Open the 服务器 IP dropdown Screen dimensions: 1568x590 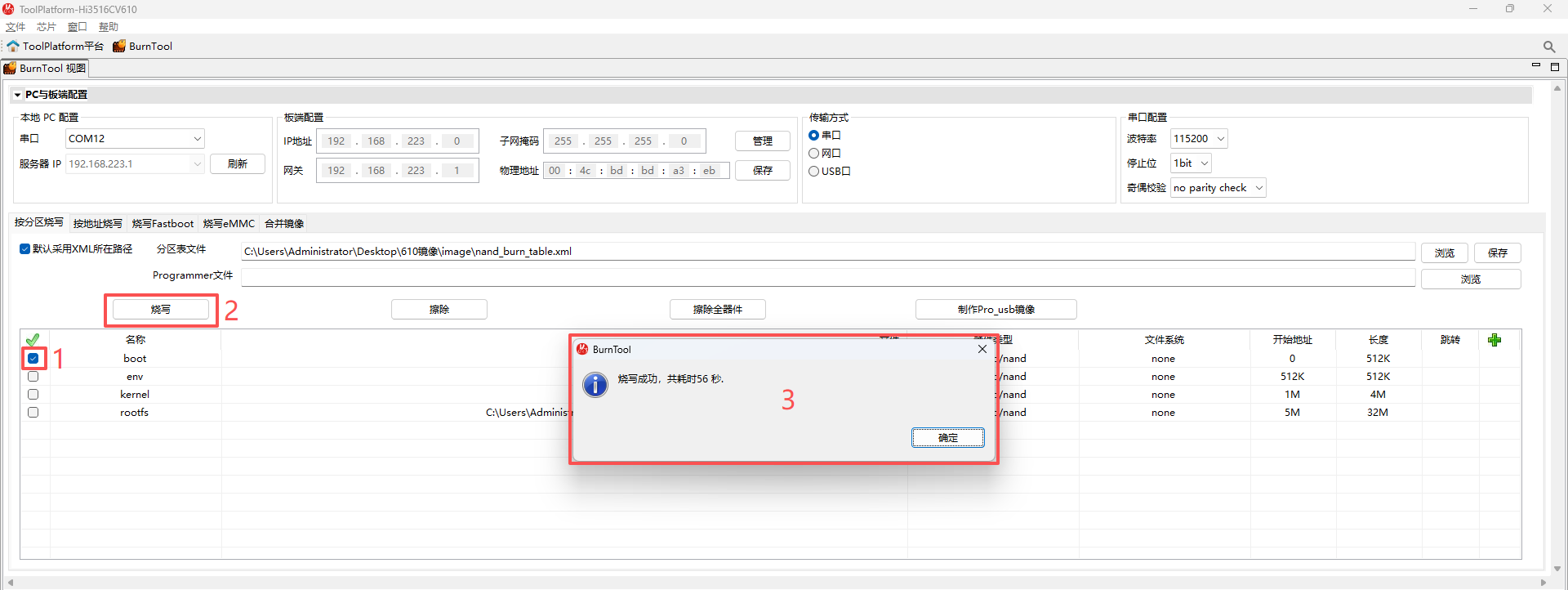(x=135, y=163)
